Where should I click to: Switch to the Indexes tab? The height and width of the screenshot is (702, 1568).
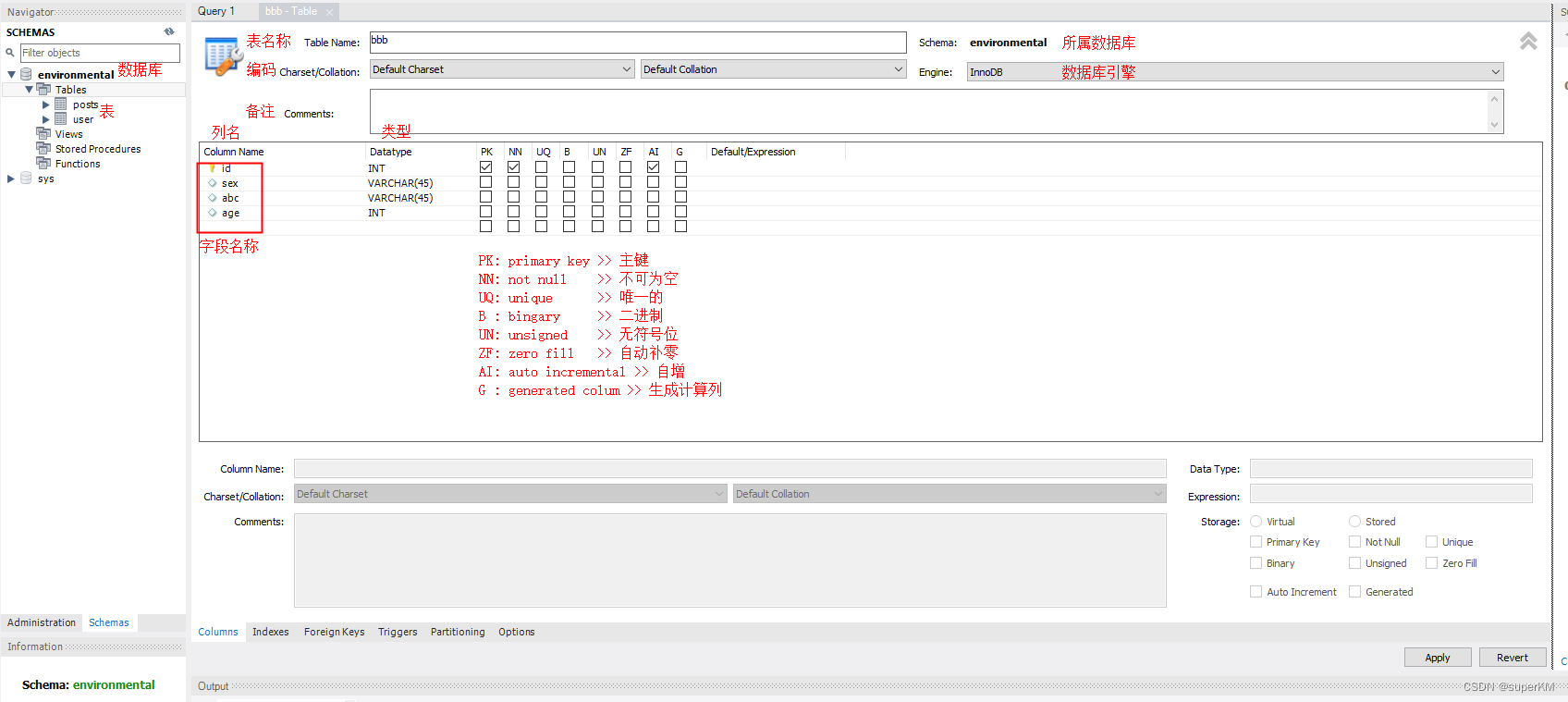(271, 632)
